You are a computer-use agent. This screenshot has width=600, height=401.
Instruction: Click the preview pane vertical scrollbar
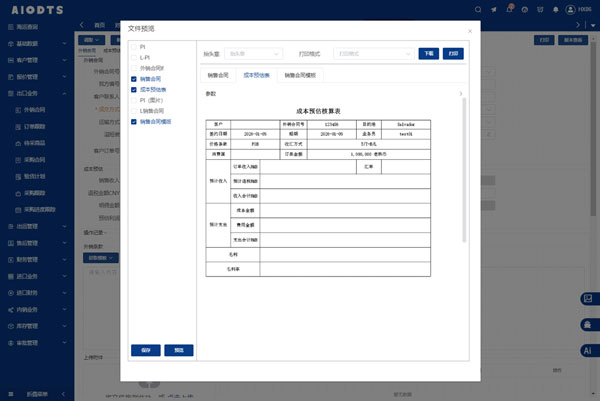464,170
